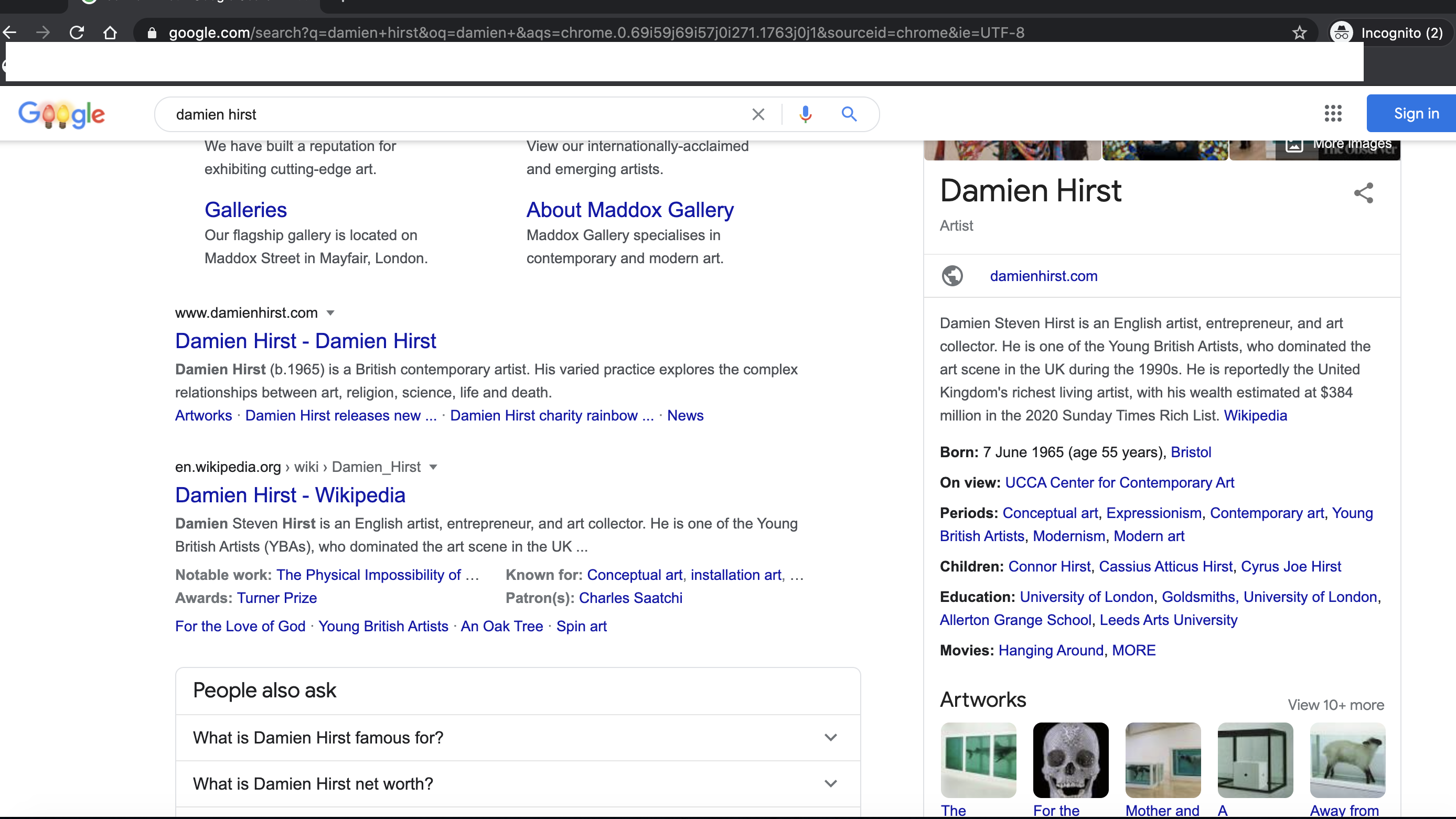Click the News sitelink
Screen dimensions: 1456x819
point(685,415)
